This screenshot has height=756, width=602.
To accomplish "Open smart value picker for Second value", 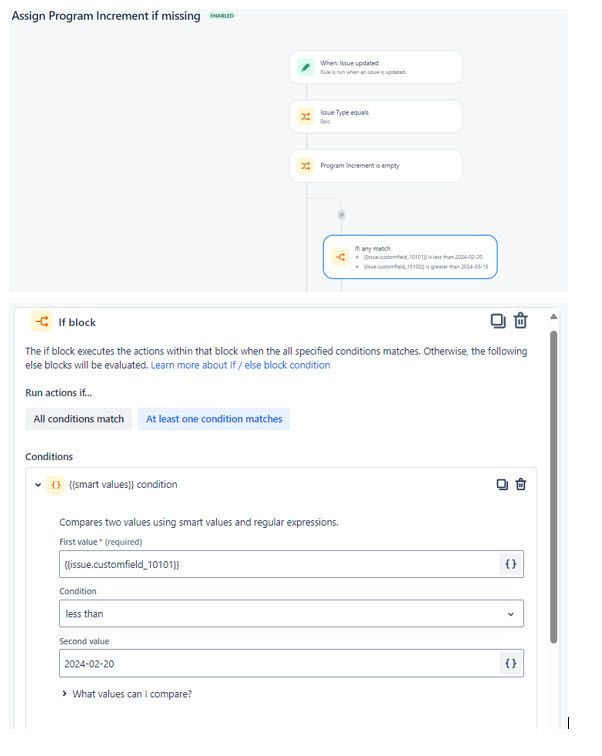I will pyautogui.click(x=510, y=663).
